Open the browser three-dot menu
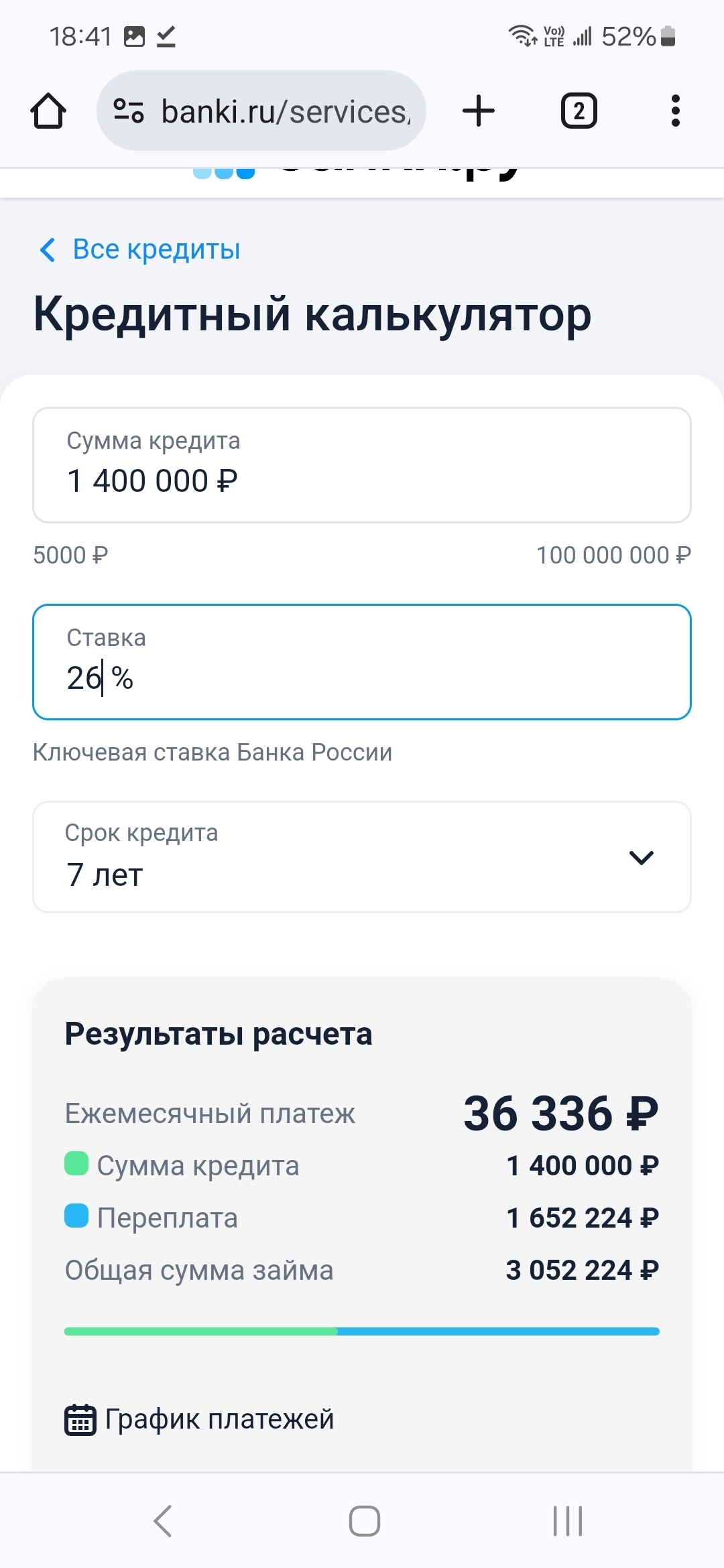This screenshot has width=724, height=1568. pyautogui.click(x=675, y=111)
